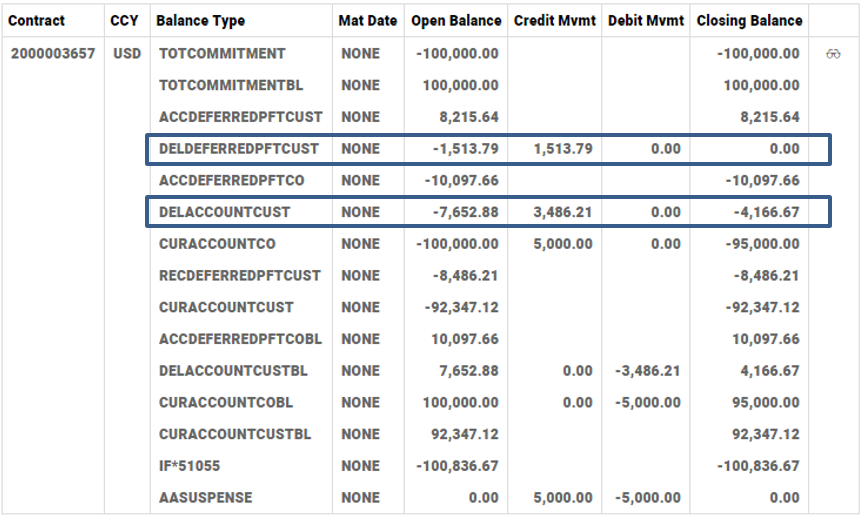The image size is (864, 519).
Task: Select the TOTCOMMITMENT balance type row
Action: (222, 54)
